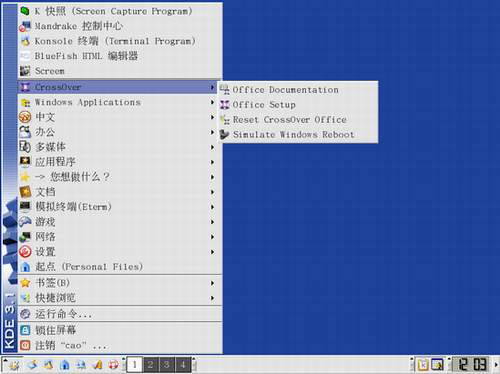
Task: Click the lifesaver help panel icon
Action: [114, 365]
